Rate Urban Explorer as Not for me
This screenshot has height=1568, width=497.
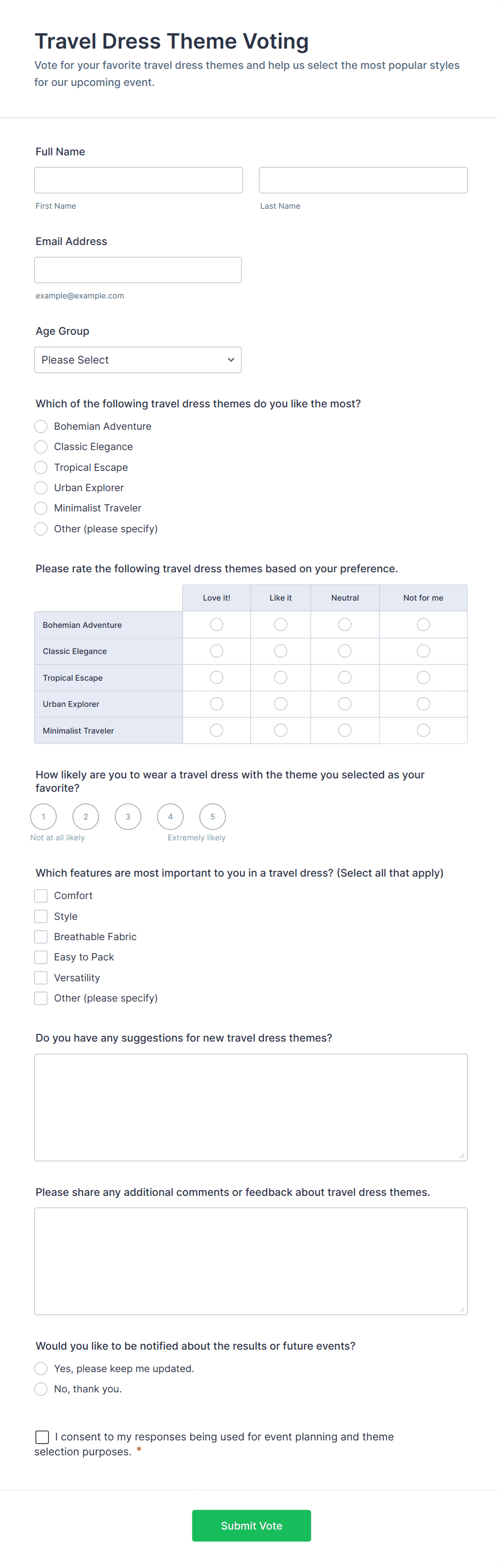point(423,704)
